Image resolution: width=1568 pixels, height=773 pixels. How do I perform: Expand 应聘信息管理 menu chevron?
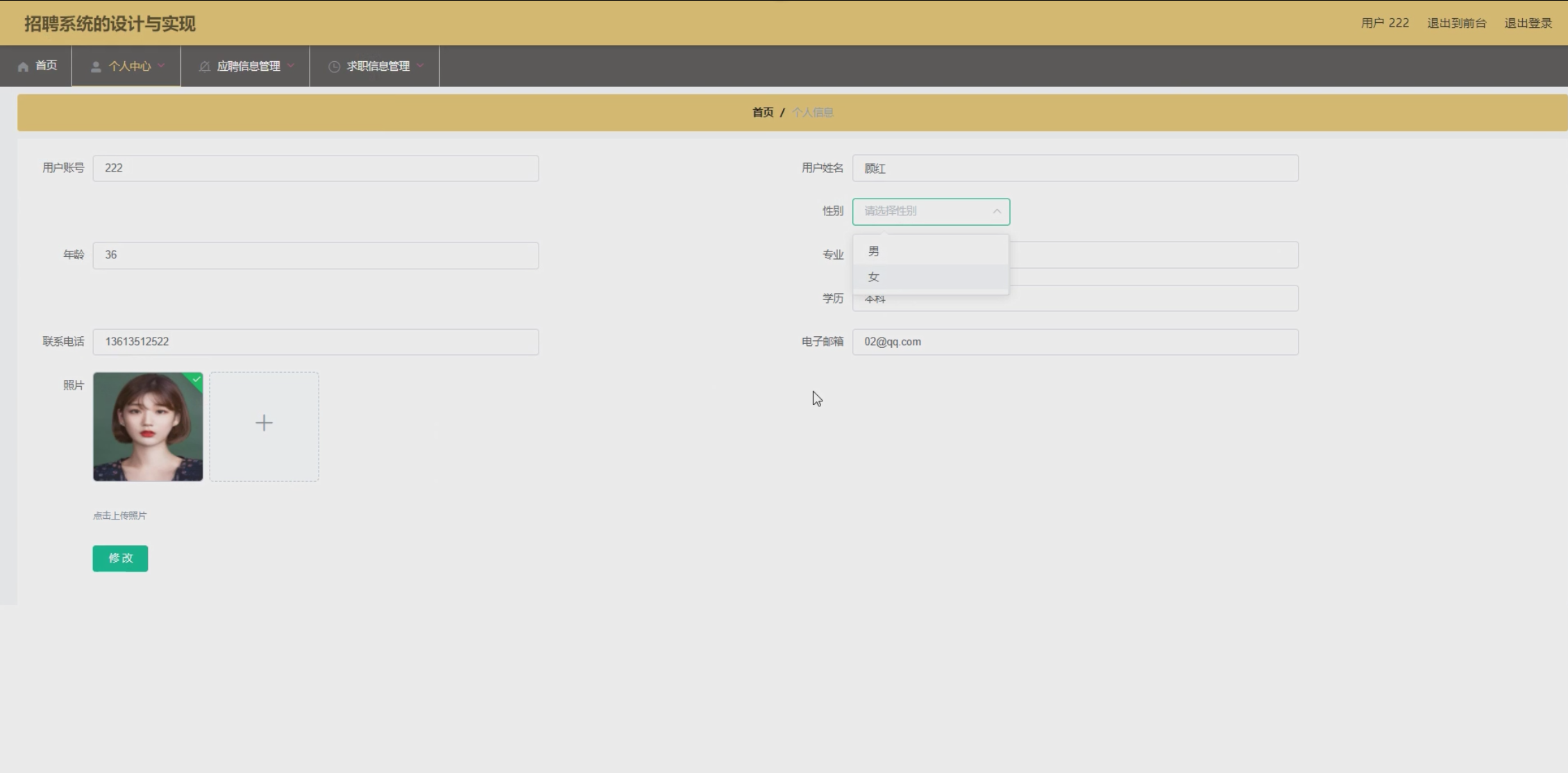click(291, 65)
